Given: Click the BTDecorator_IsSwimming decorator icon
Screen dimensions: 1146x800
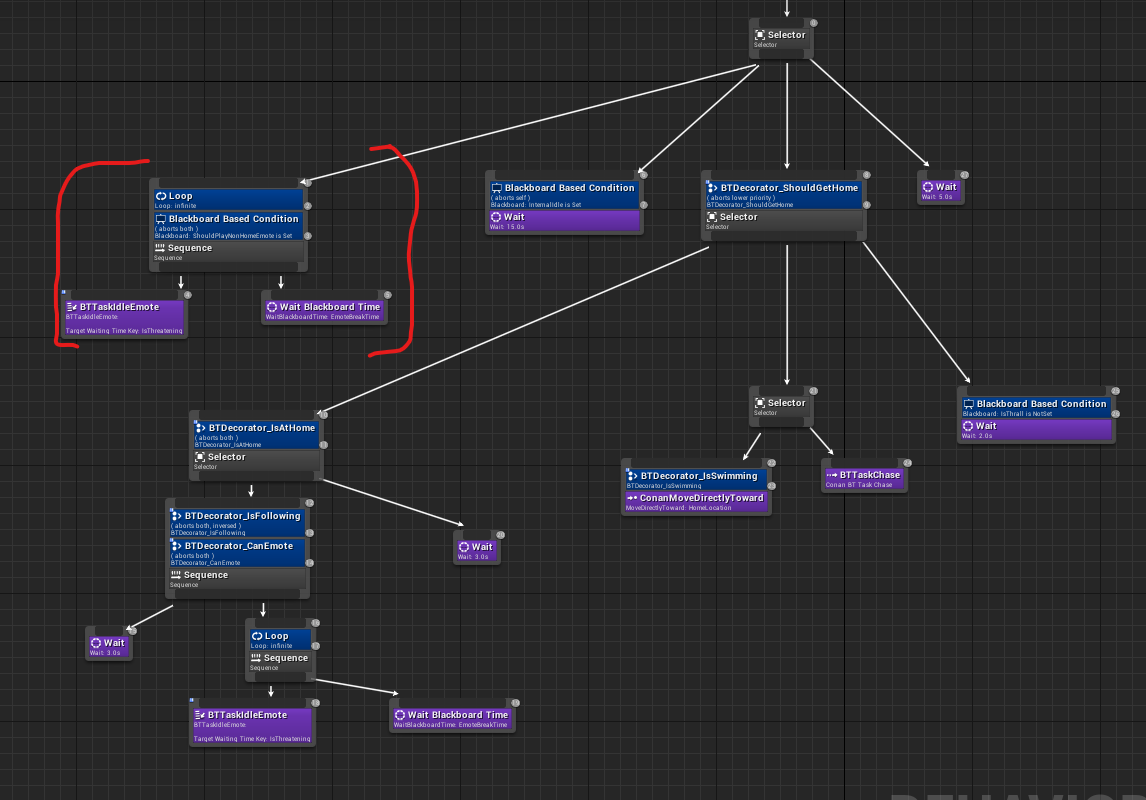Looking at the screenshot, I should [x=632, y=476].
